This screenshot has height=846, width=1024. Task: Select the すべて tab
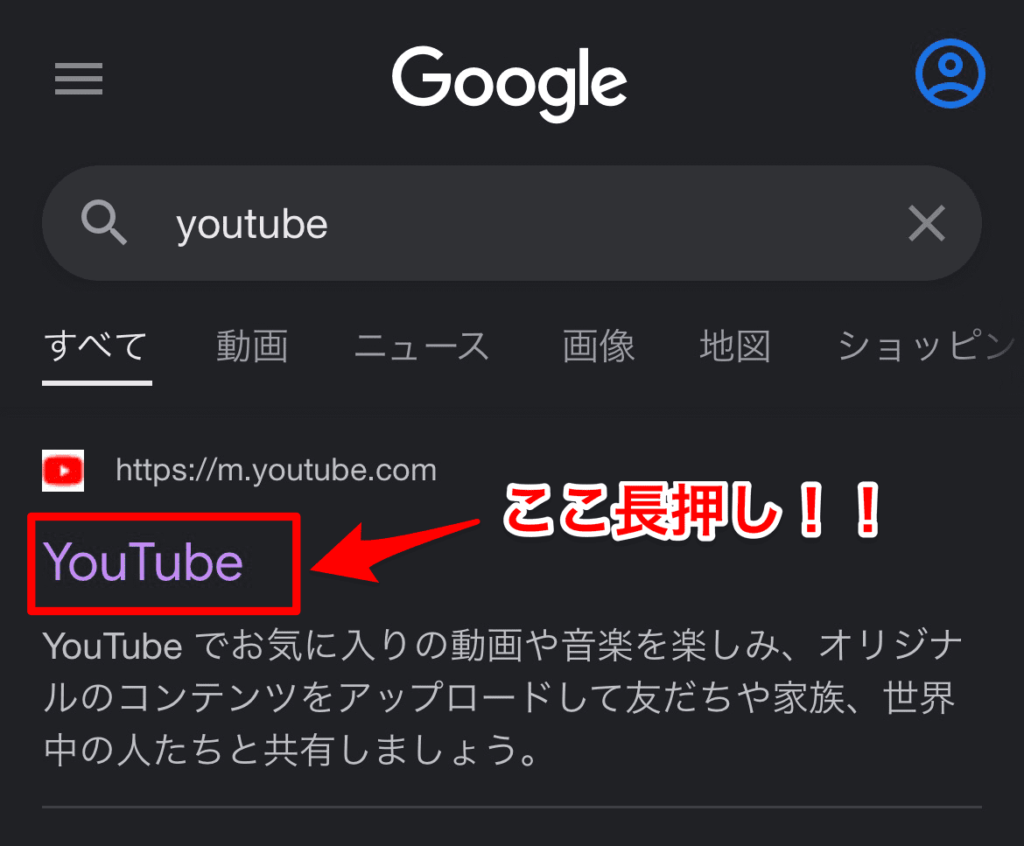[x=97, y=346]
